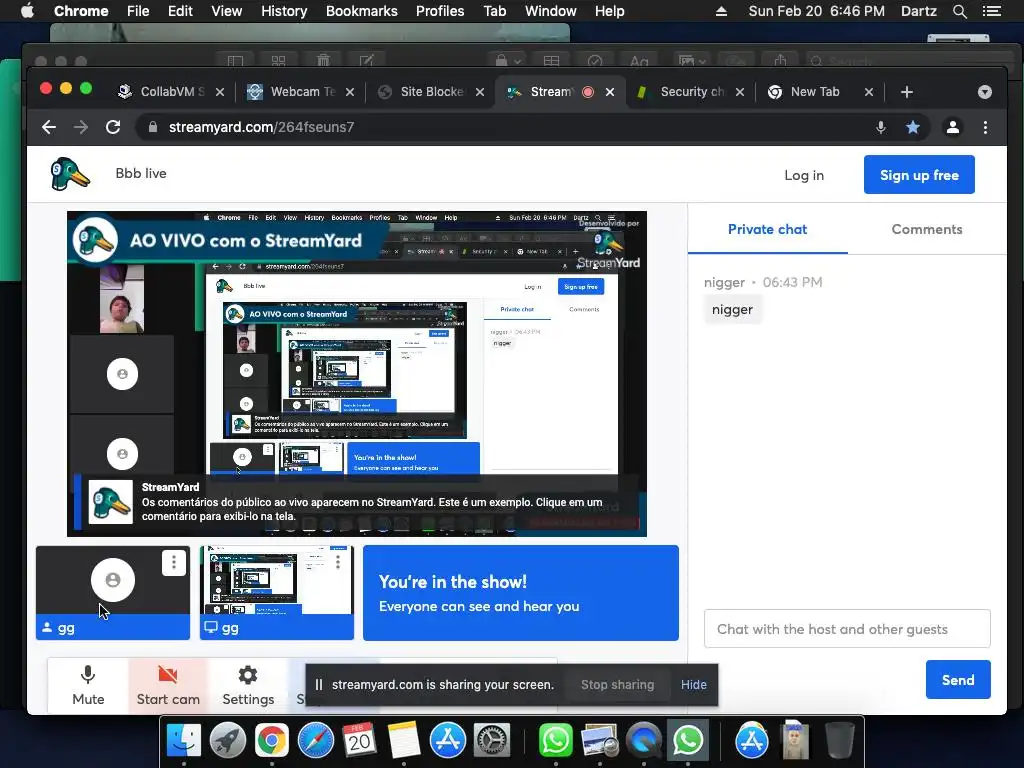
Task: Open the Chrome profile avatar menu
Action: 953,127
